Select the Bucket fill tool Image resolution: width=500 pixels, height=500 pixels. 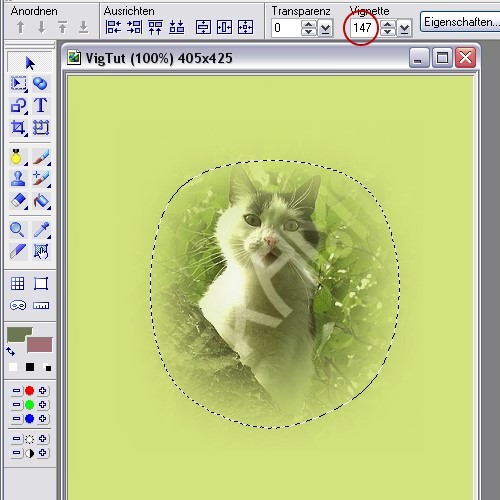[x=41, y=201]
